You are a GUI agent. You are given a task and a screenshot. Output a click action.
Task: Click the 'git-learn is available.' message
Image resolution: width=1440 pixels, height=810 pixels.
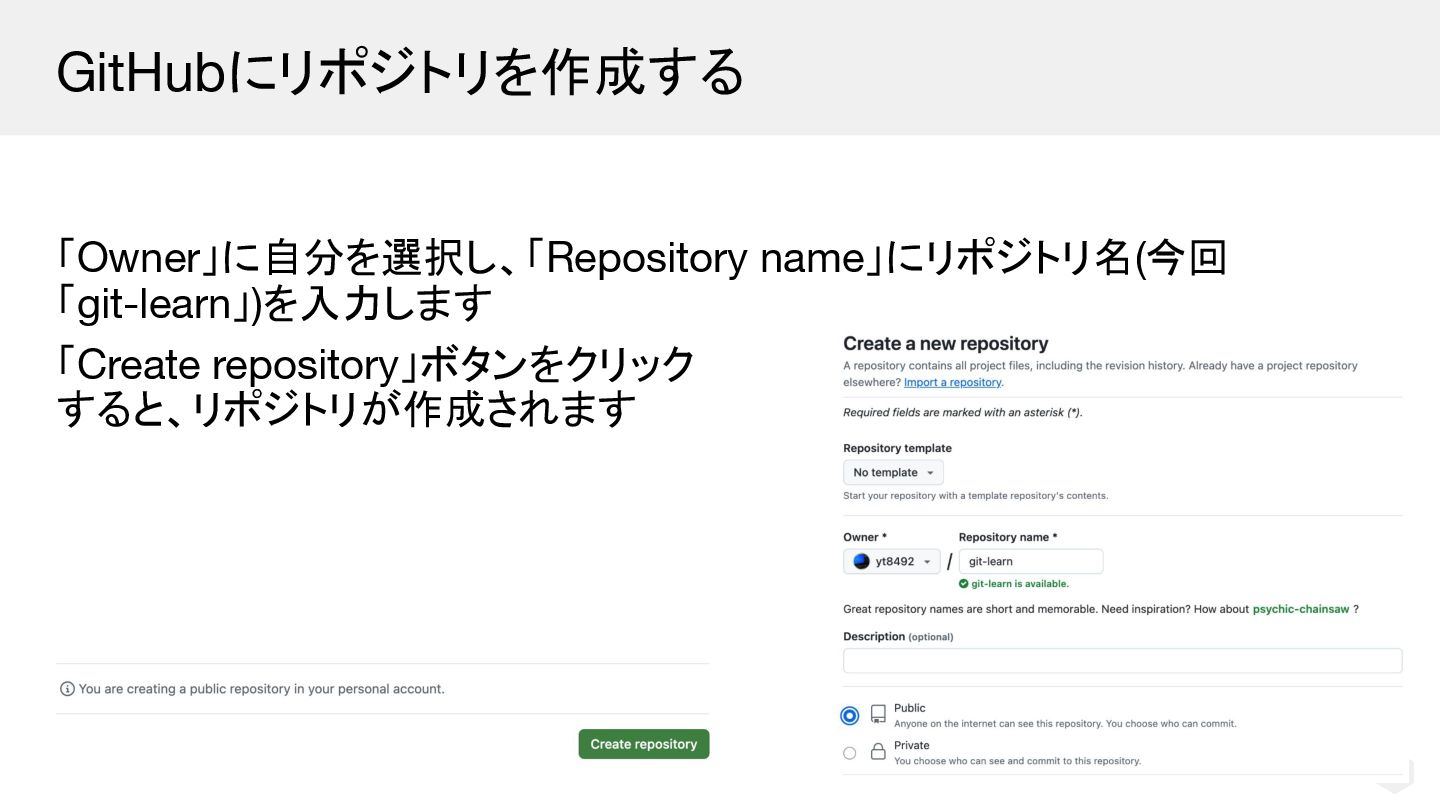coord(1020,584)
